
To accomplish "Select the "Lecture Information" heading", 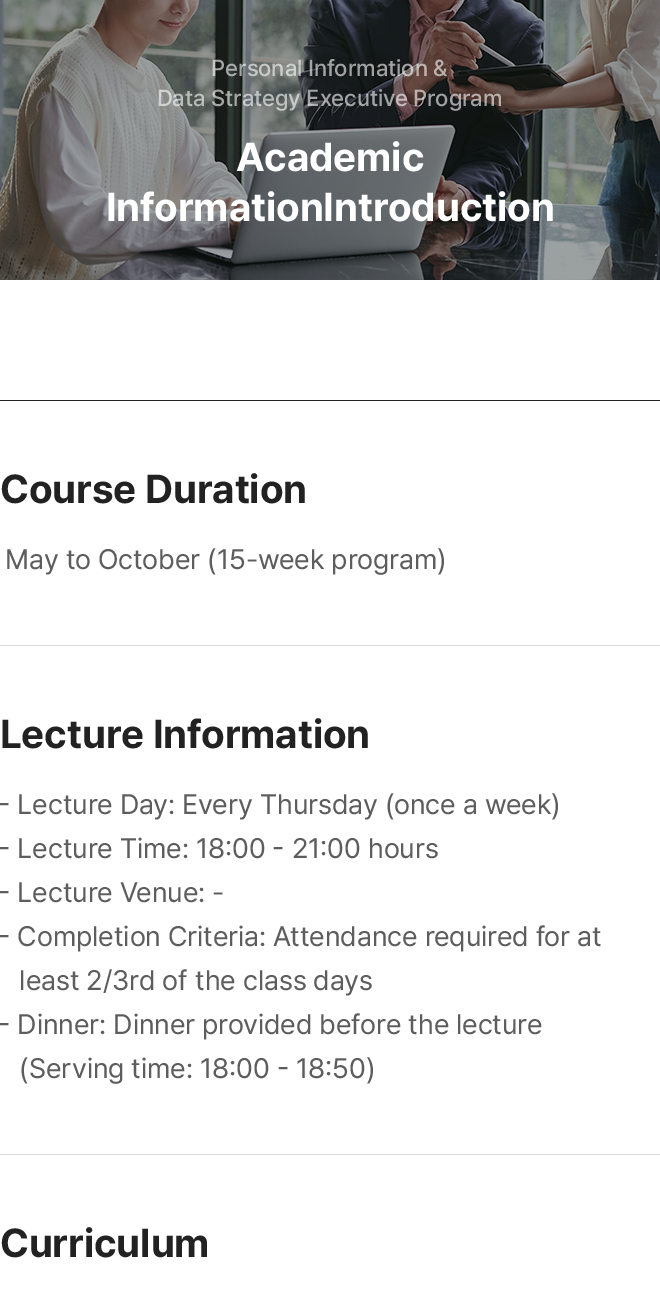I will (185, 734).
